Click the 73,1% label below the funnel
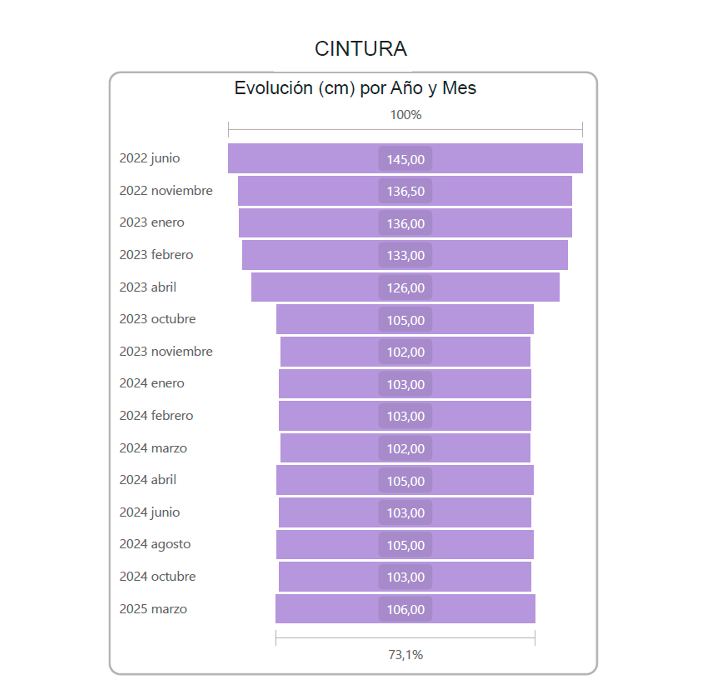This screenshot has width=714, height=695. click(x=405, y=655)
